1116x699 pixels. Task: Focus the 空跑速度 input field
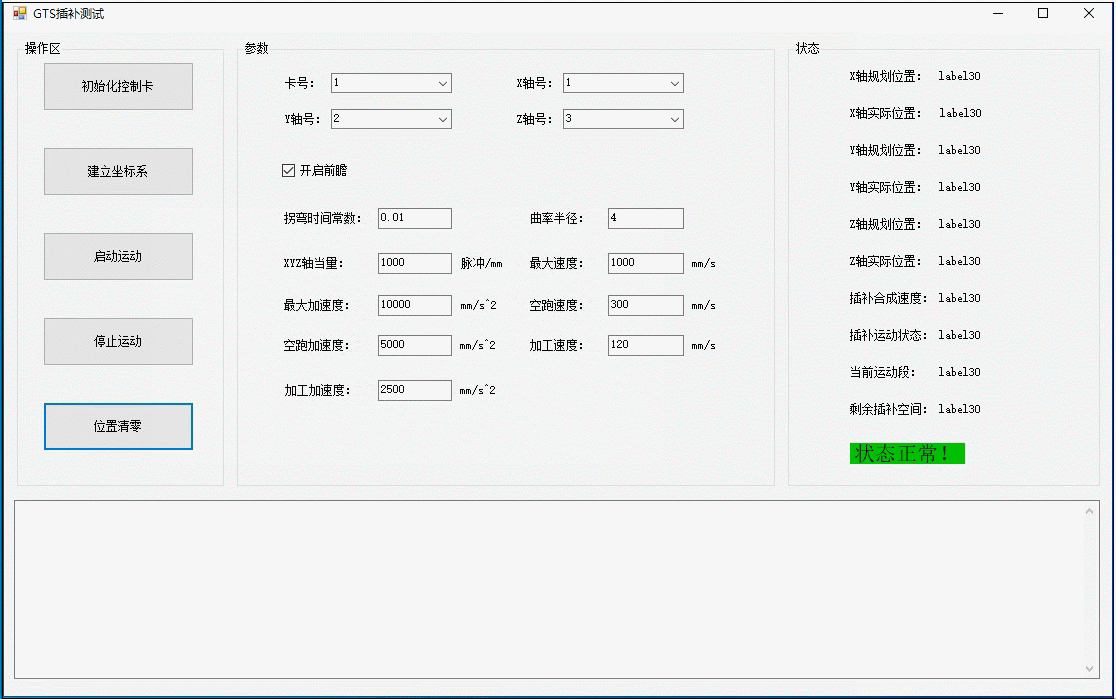pos(646,305)
